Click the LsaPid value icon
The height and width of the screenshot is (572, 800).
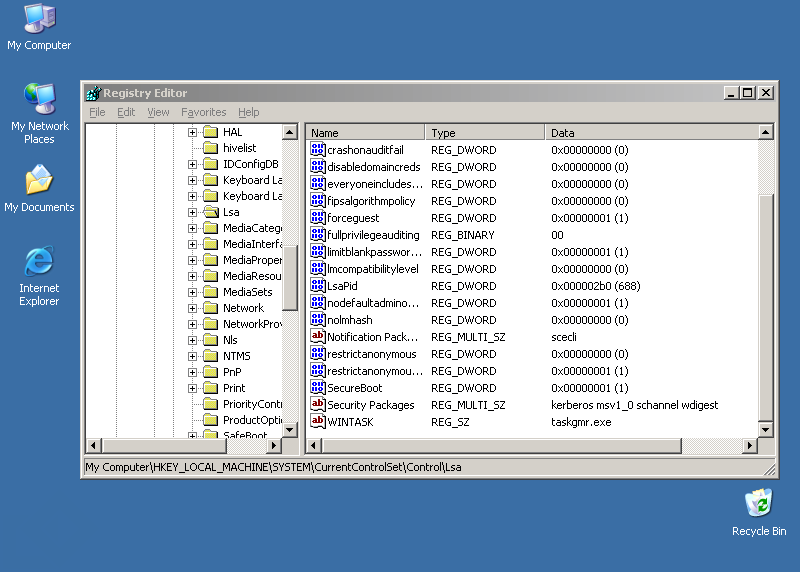pos(317,286)
